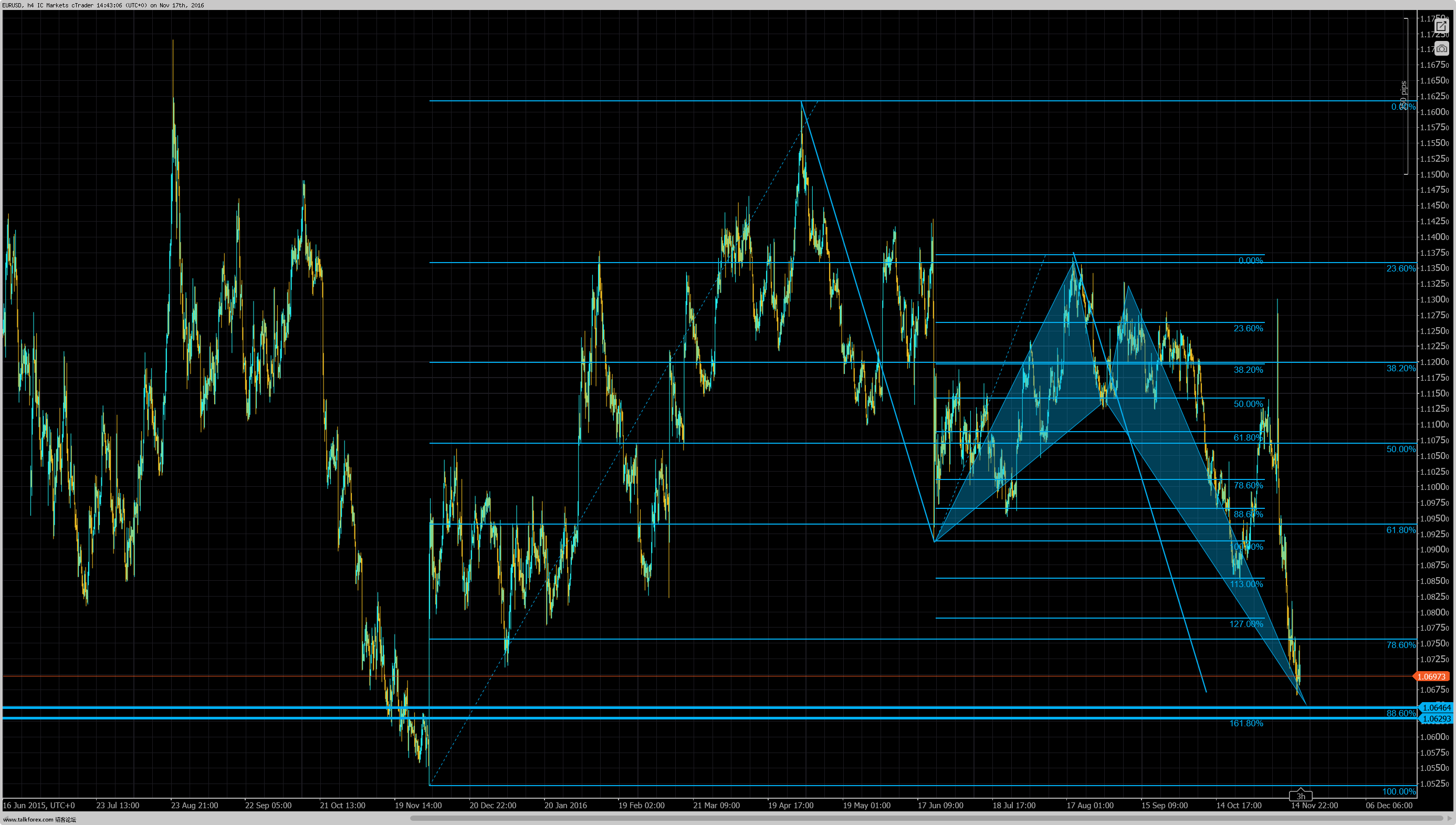Click the 1.10000 price axis label
This screenshot has width=1456, height=825.
(1434, 487)
